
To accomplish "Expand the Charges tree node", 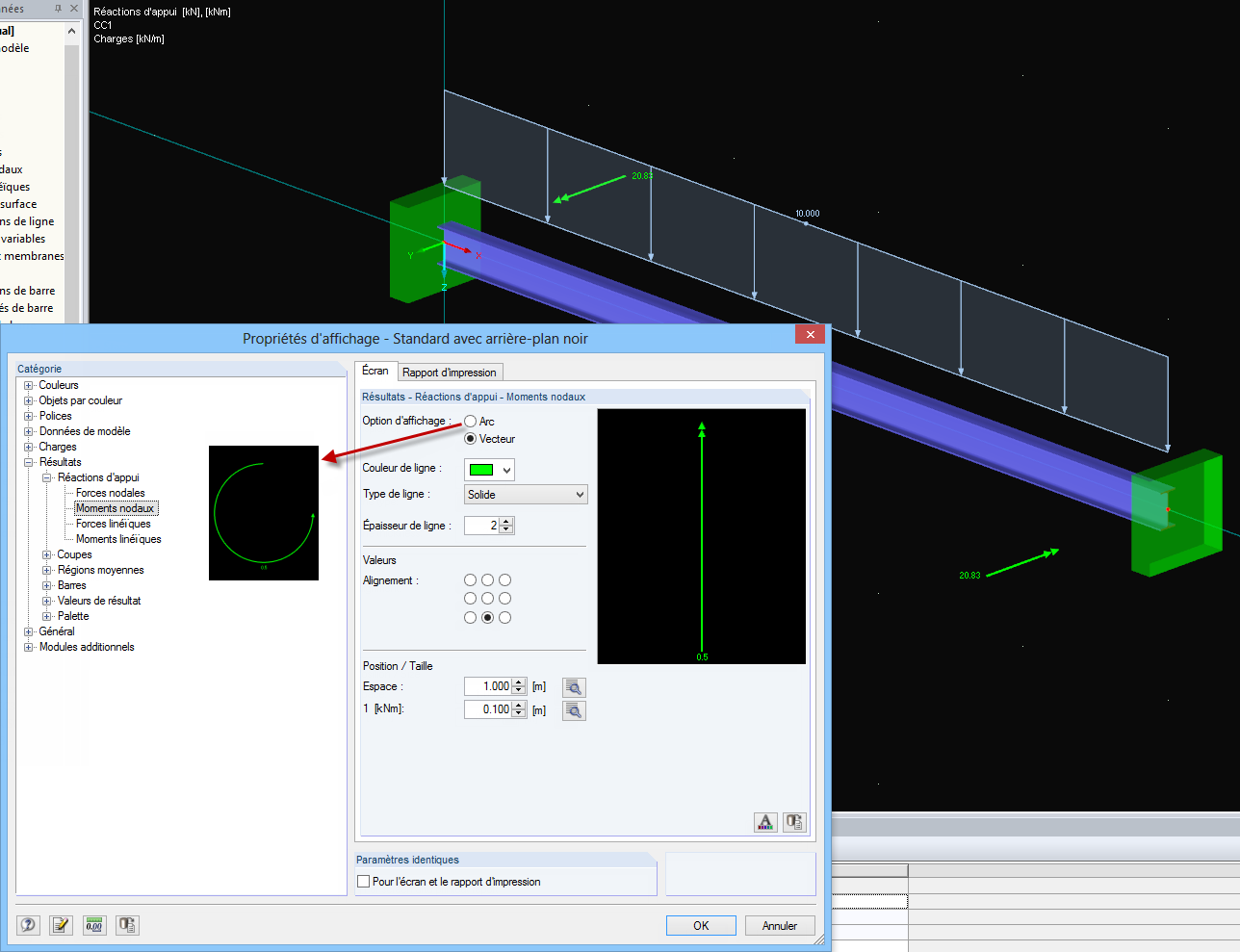I will (29, 448).
